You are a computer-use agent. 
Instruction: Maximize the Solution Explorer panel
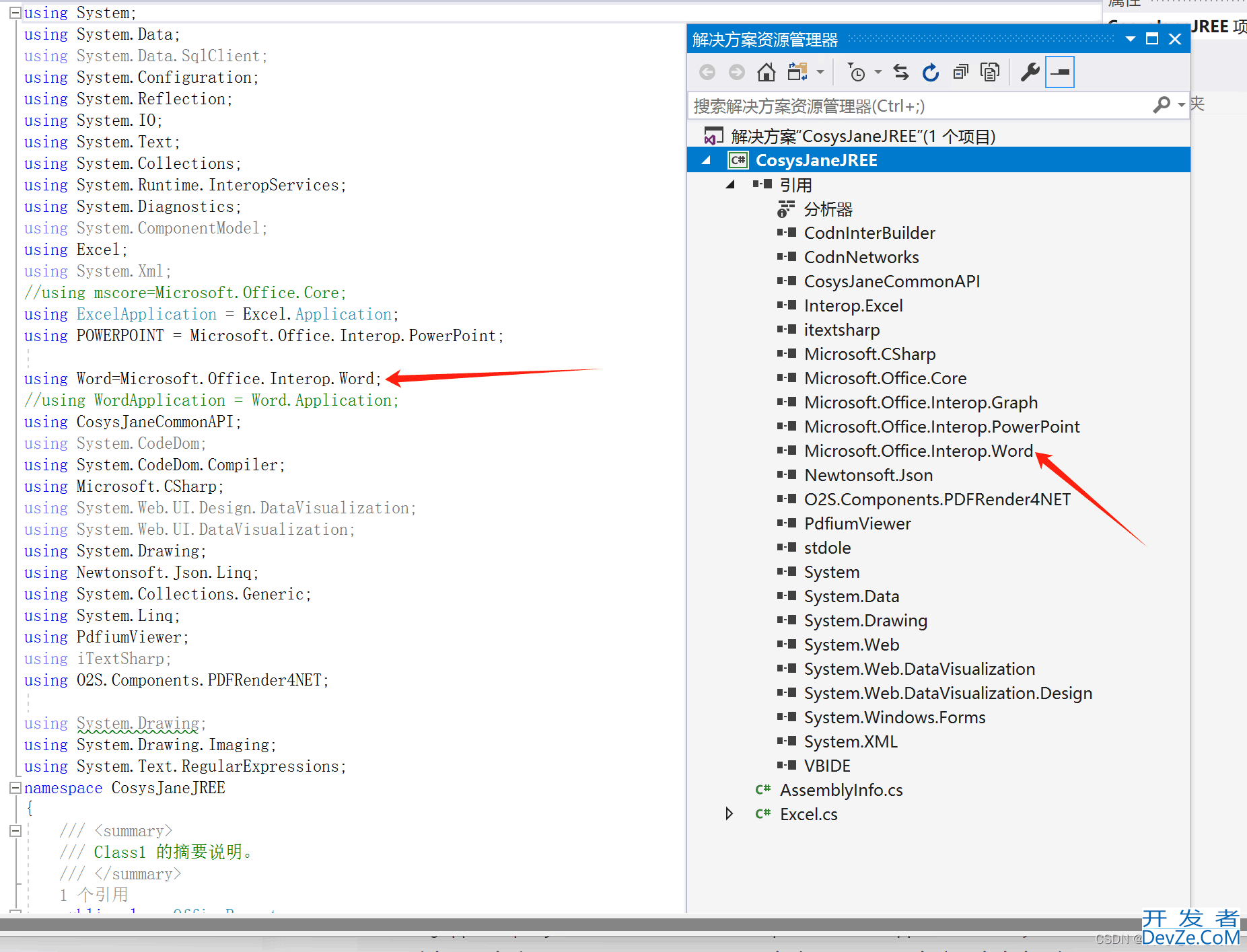click(1152, 39)
